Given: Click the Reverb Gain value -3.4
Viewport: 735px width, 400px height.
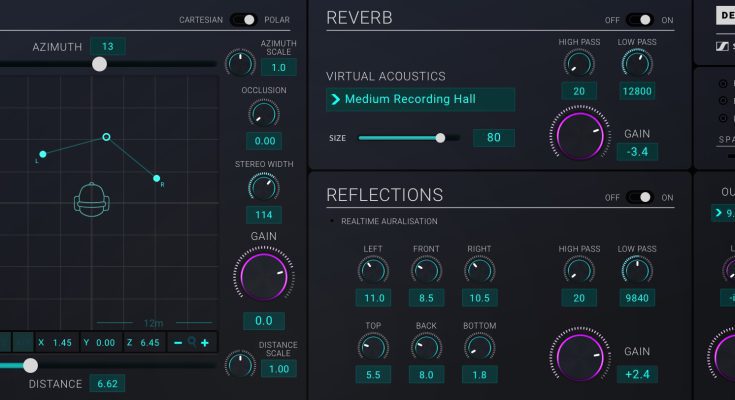Looking at the screenshot, I should coord(637,152).
